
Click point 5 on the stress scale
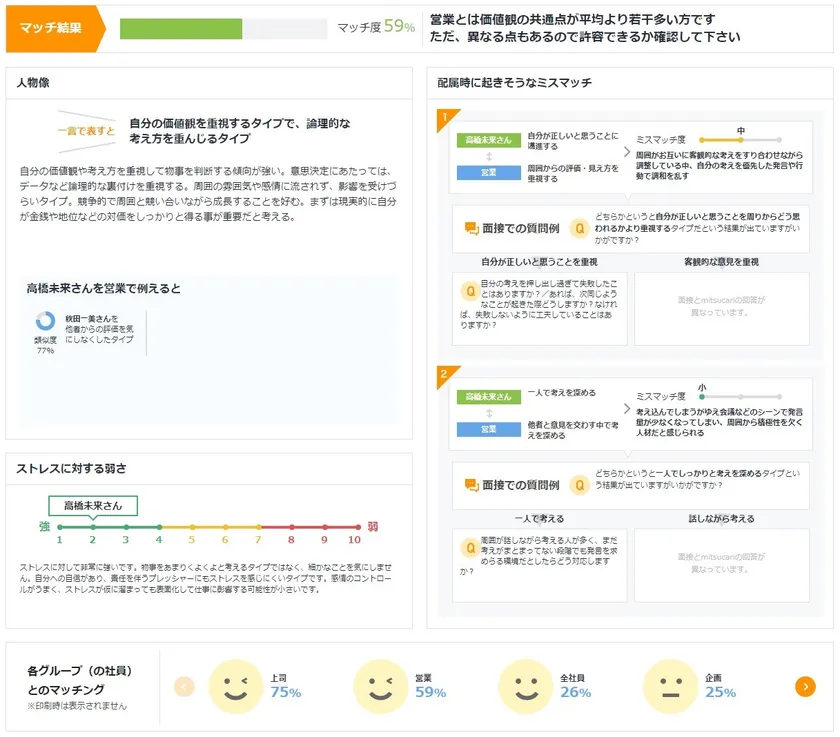192,527
